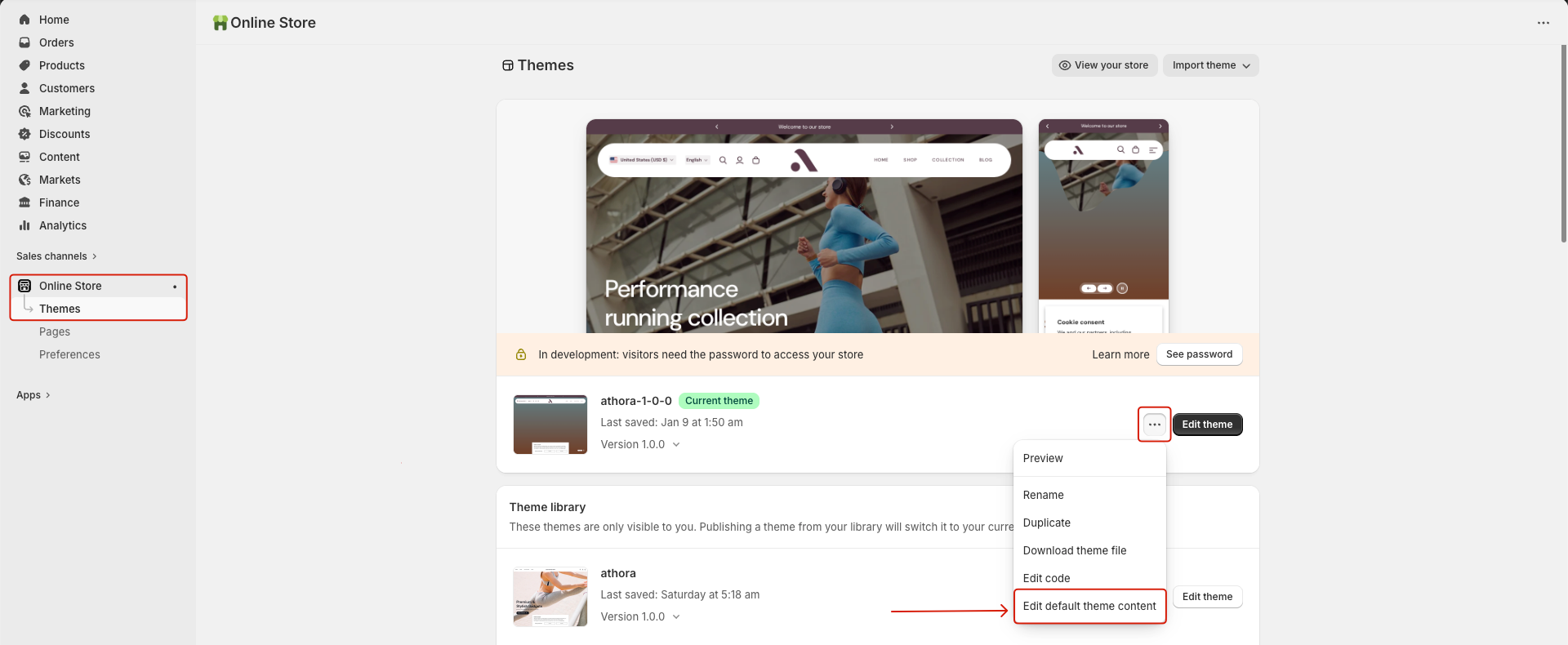
Task: Click the athora library theme thumbnail
Action: 550,597
